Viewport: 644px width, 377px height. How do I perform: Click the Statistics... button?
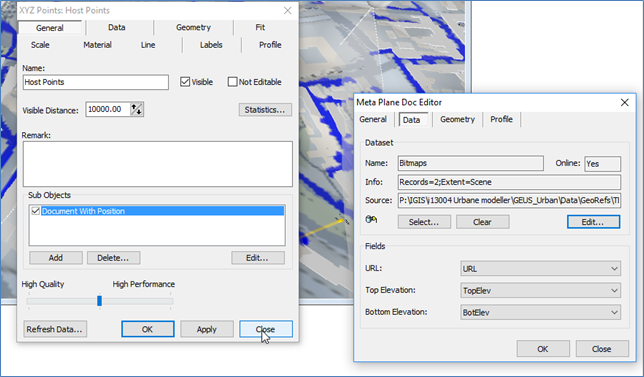coord(265,110)
